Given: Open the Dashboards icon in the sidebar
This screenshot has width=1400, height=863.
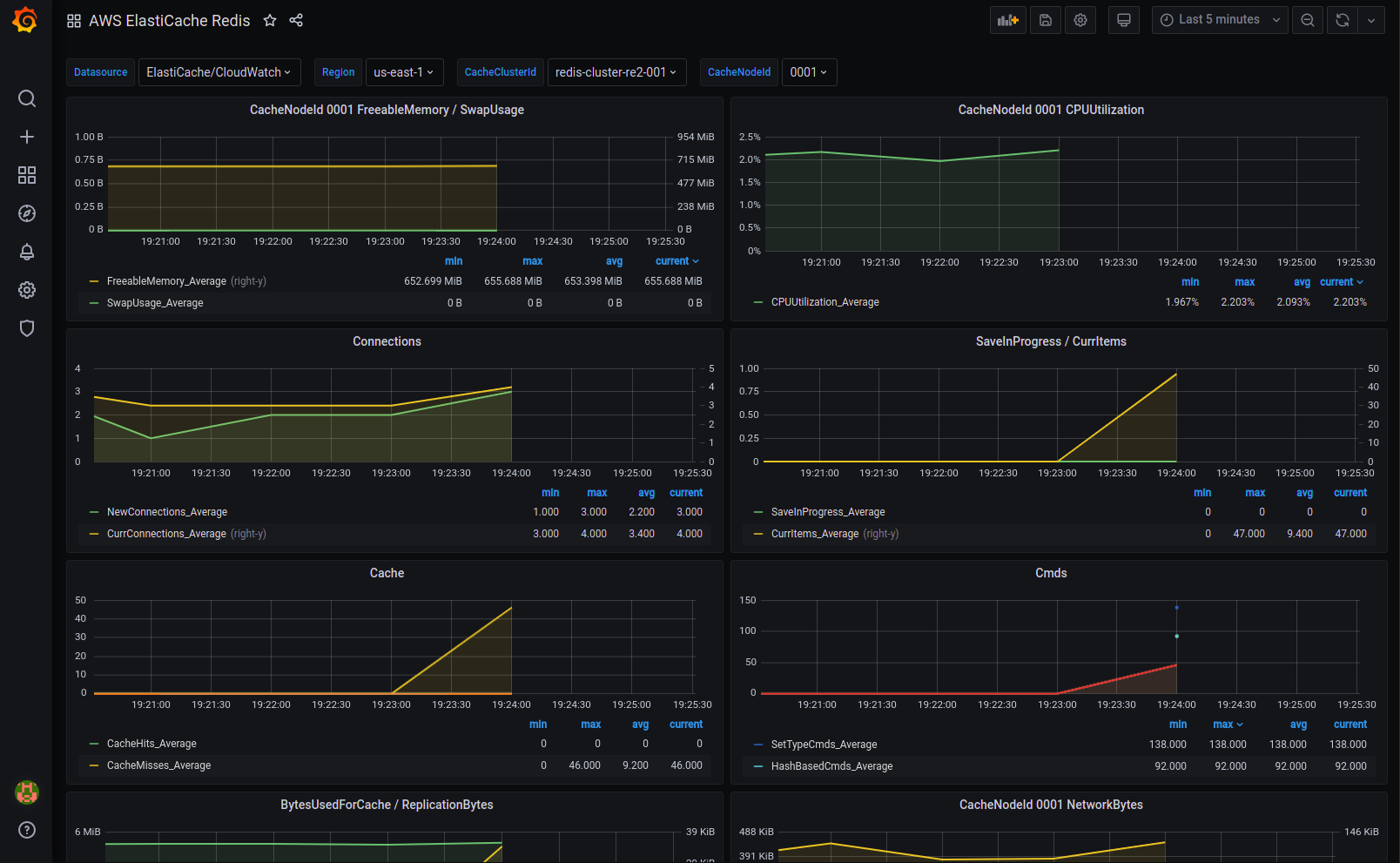Looking at the screenshot, I should pyautogui.click(x=27, y=175).
